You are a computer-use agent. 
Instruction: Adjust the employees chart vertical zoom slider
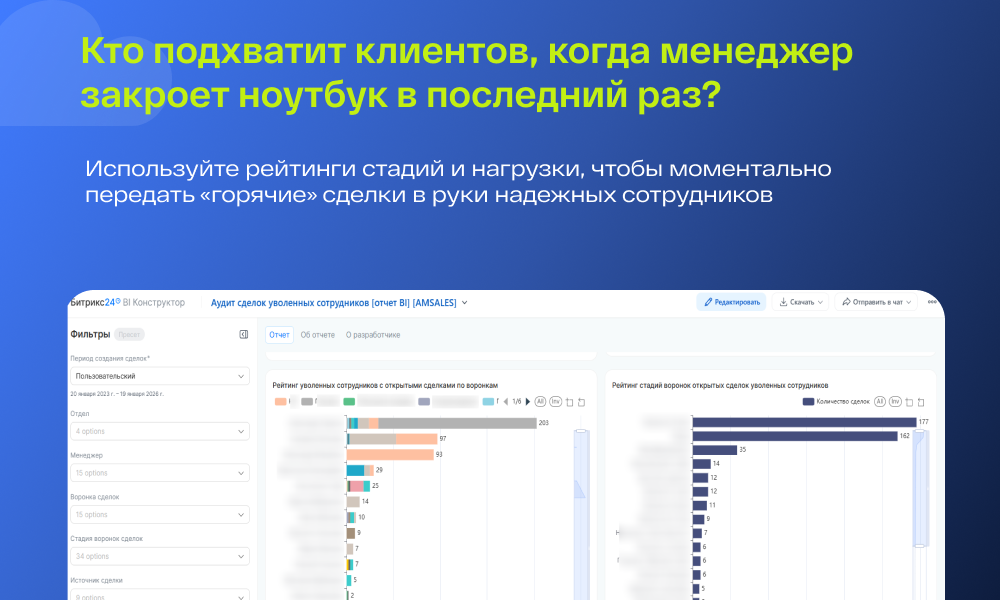581,516
